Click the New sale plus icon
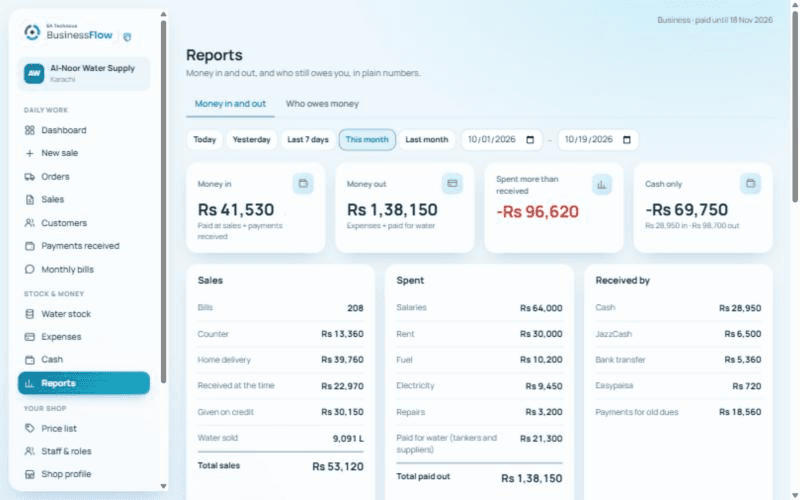Viewport: 800px width, 500px height. tap(30, 153)
